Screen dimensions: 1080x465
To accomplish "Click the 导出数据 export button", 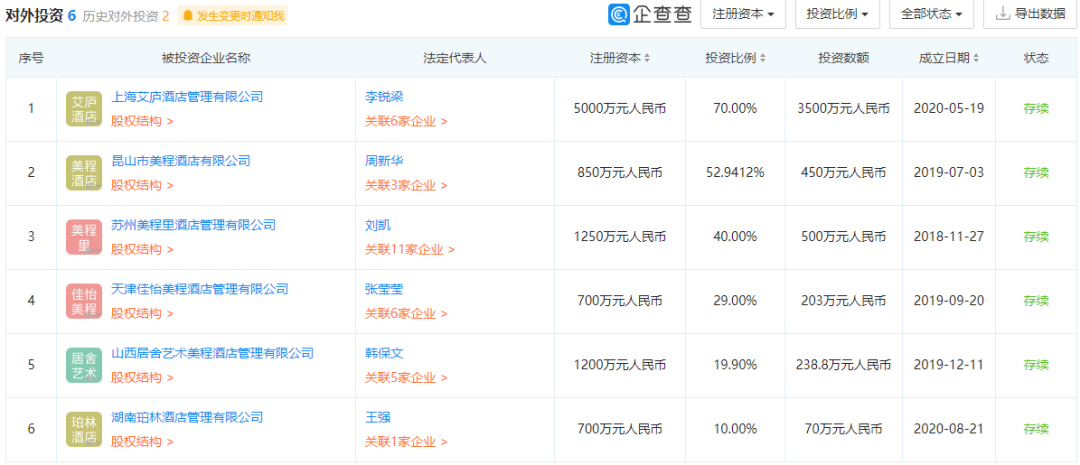I will (x=1031, y=14).
